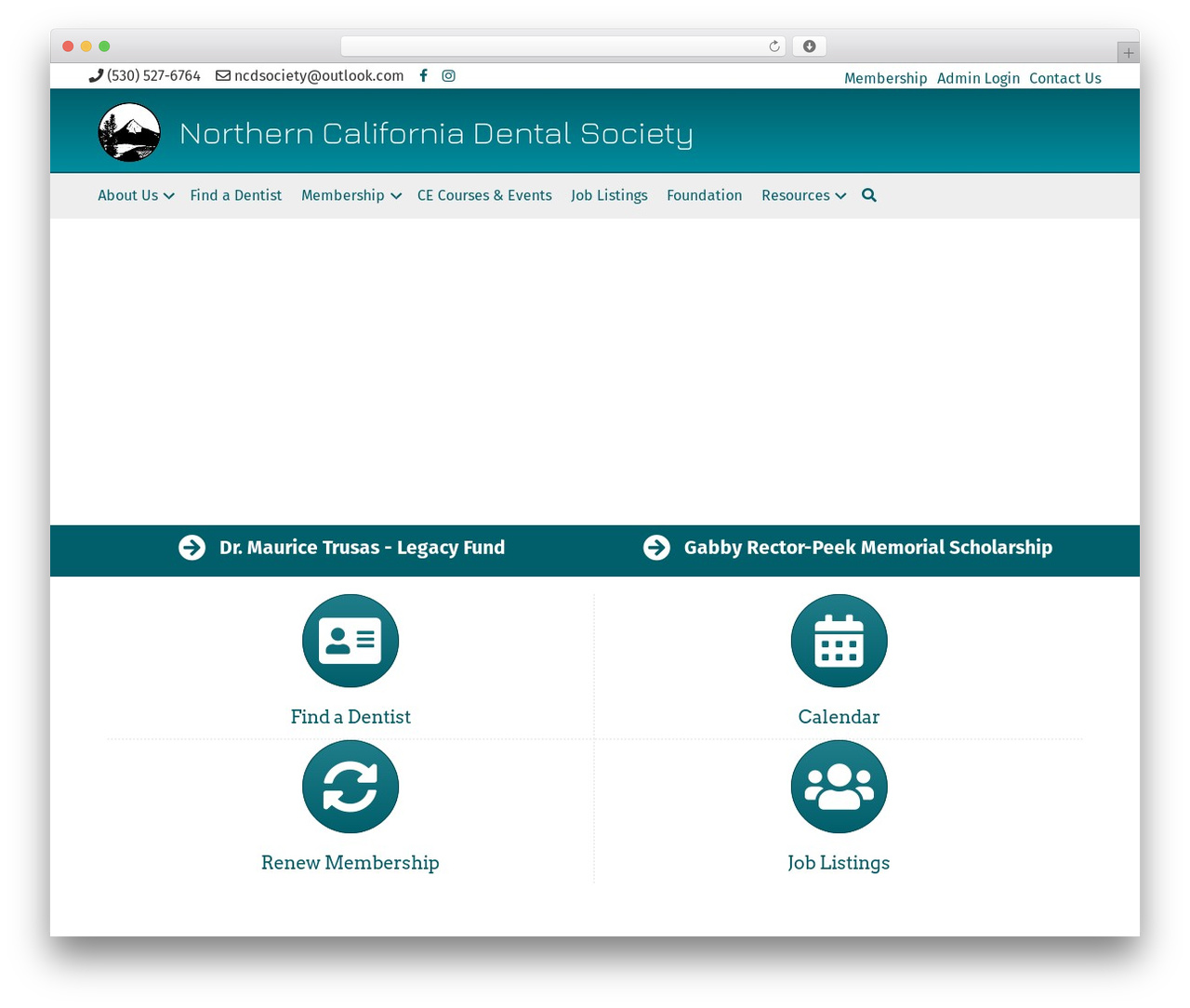Click the Facebook icon in the top bar
This screenshot has width=1190, height=1008.
423,75
